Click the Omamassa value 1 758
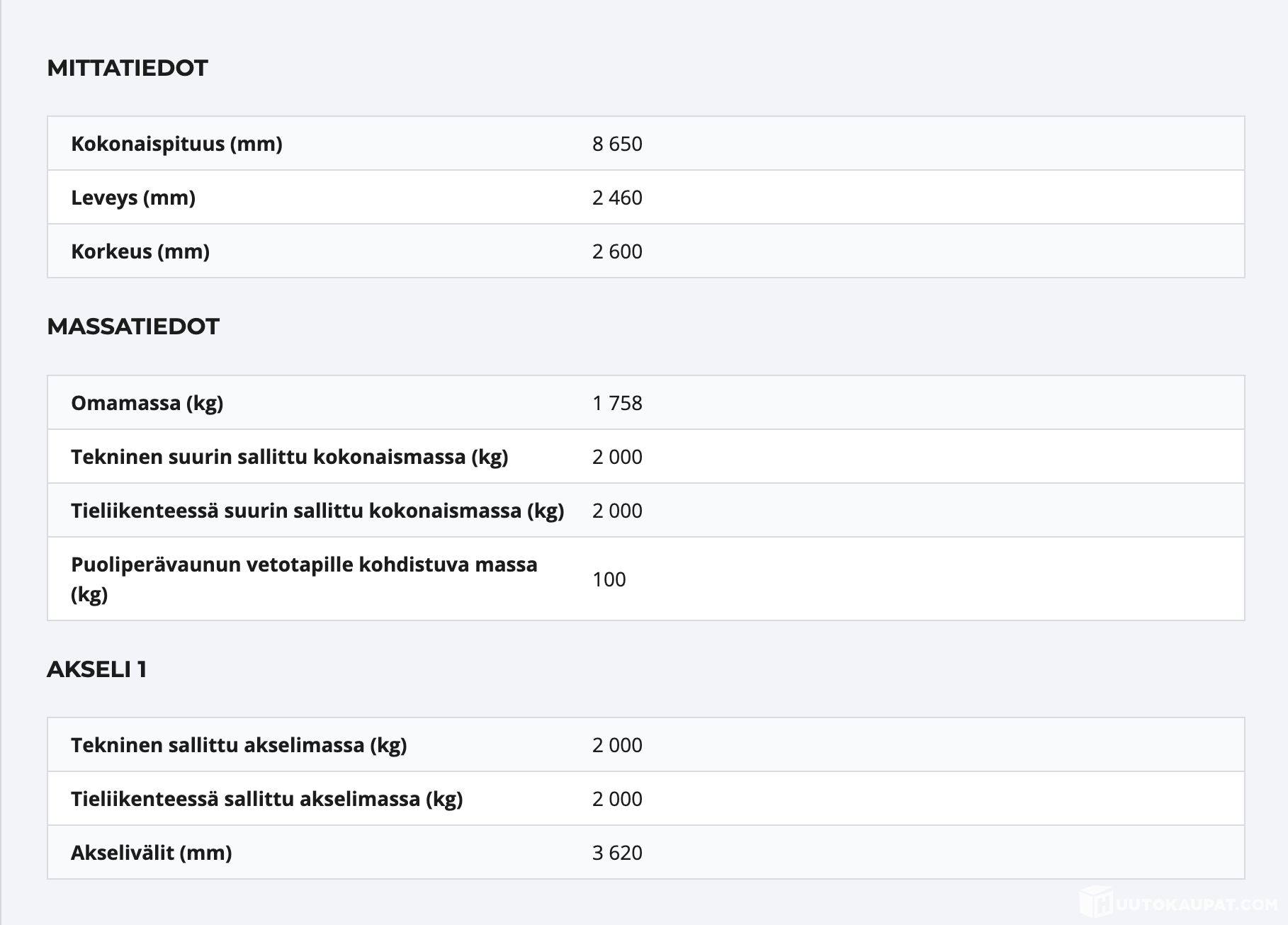 (617, 403)
